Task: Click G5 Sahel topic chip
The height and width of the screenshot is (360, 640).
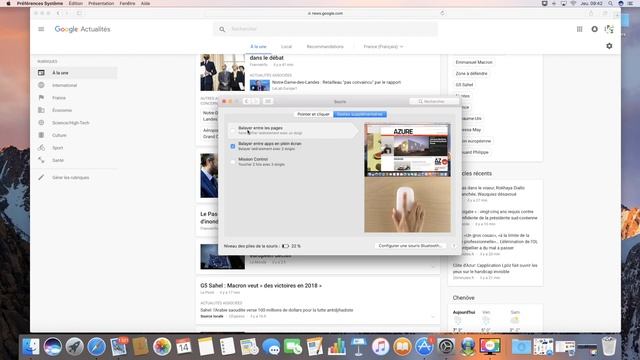Action: (x=464, y=84)
